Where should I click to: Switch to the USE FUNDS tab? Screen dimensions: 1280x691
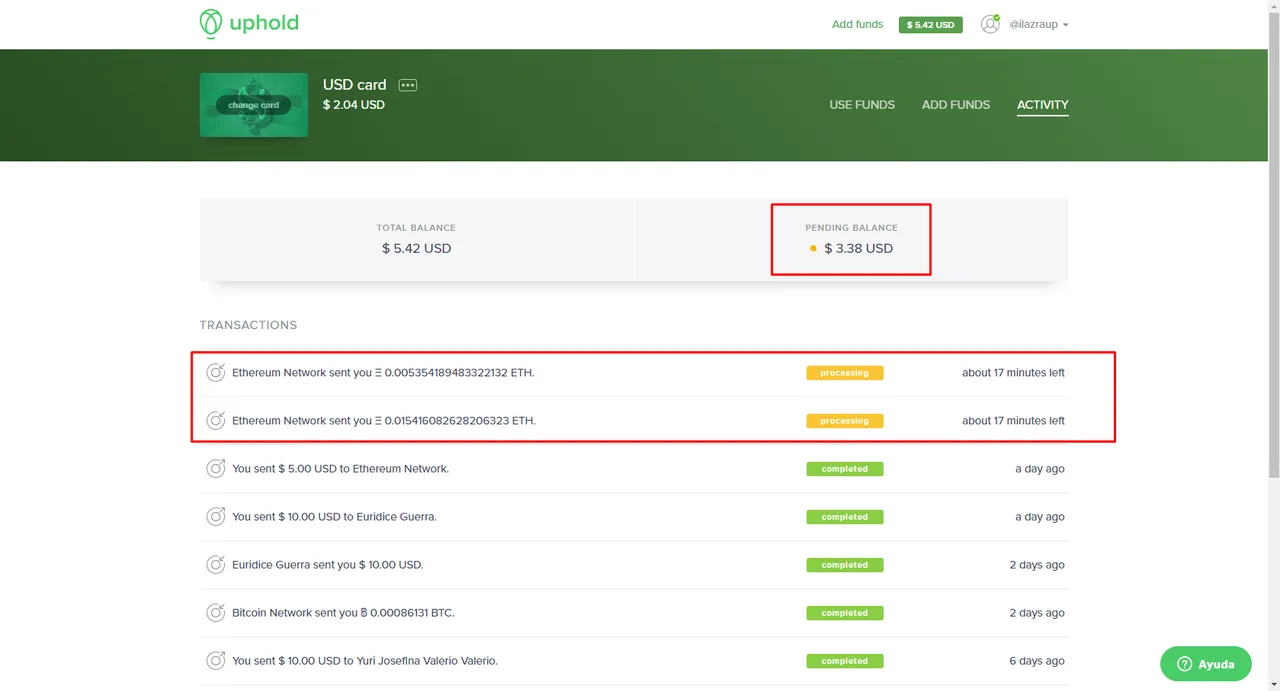[862, 105]
